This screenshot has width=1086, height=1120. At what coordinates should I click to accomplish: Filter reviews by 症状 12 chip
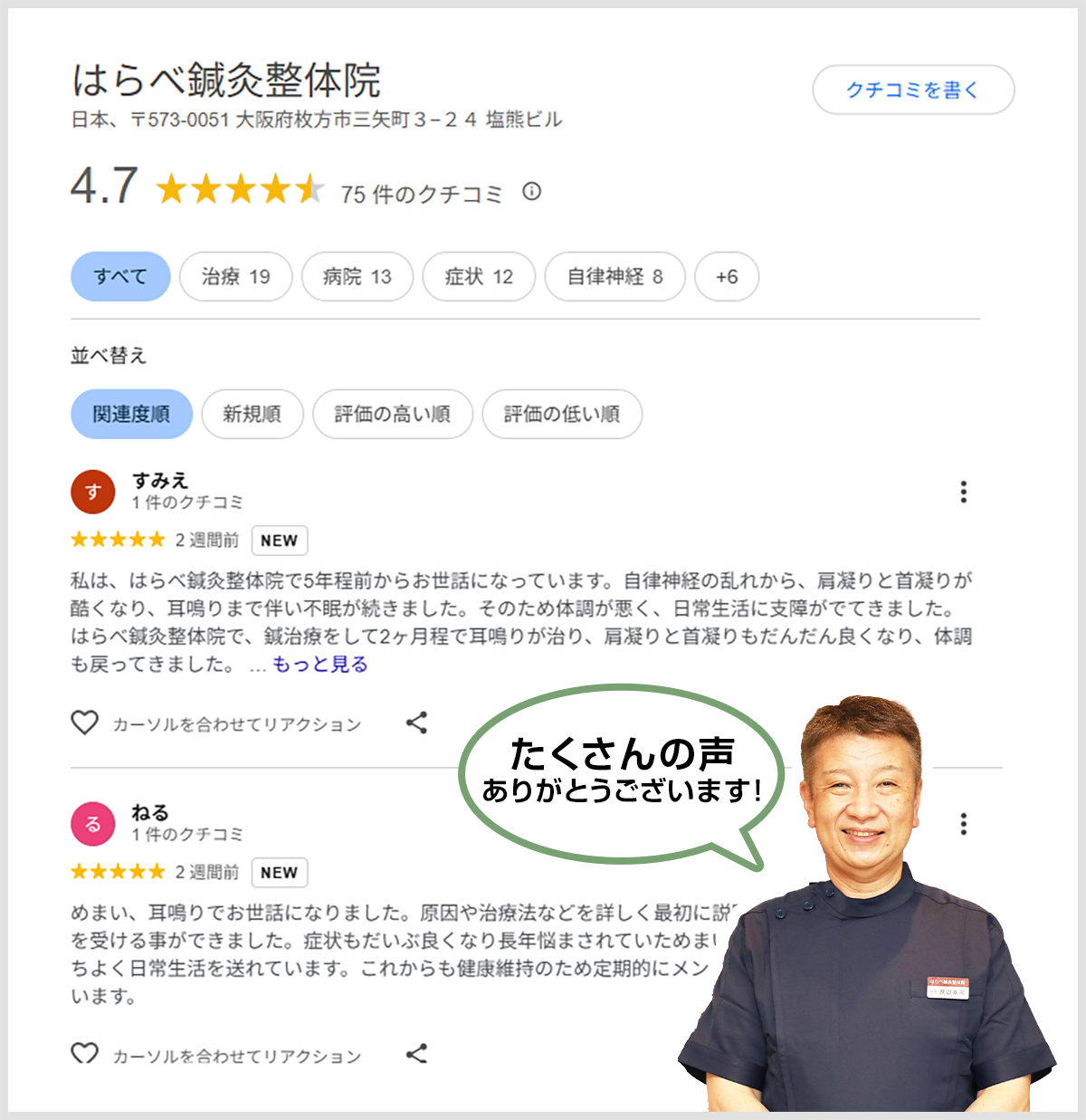[479, 276]
